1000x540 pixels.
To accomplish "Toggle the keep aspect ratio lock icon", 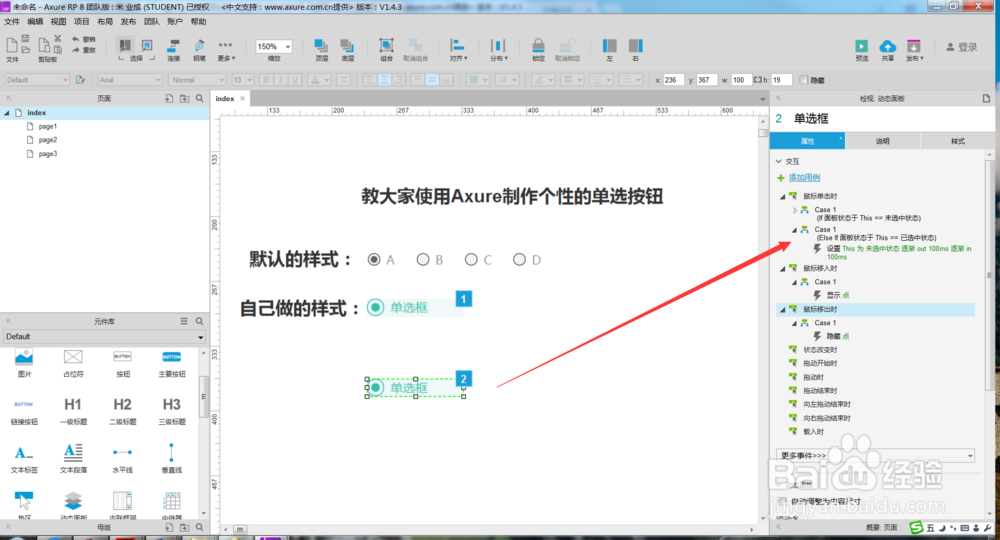I will [x=758, y=80].
